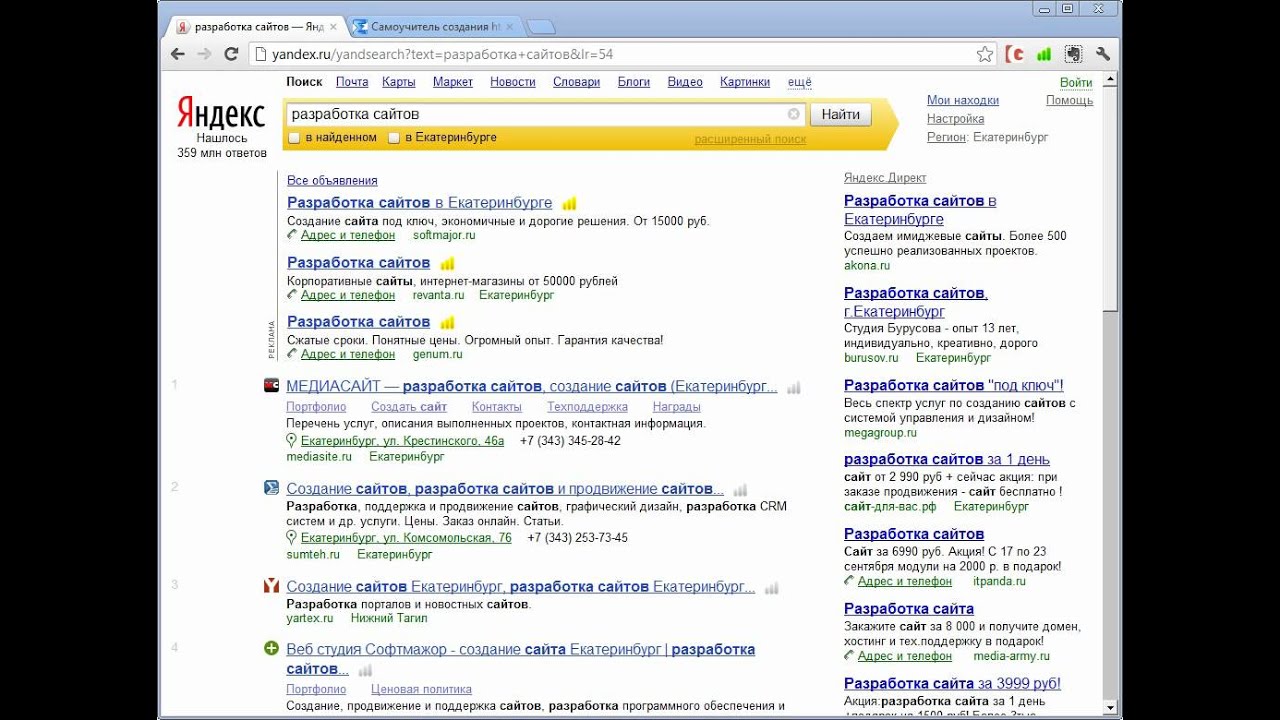
Task: Open the Почта service link
Action: [x=352, y=82]
